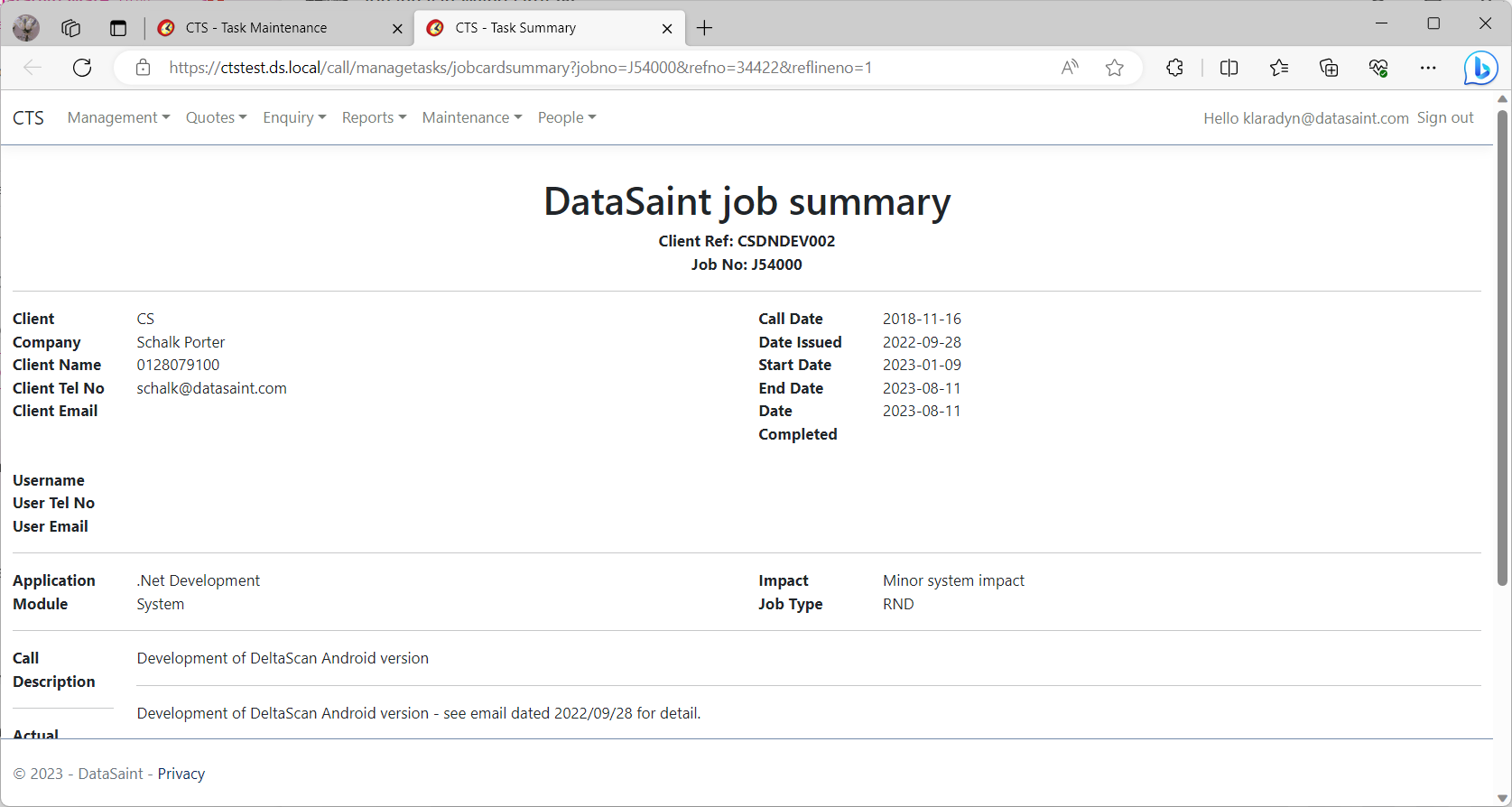
Task: Refresh the current page
Action: click(x=82, y=68)
